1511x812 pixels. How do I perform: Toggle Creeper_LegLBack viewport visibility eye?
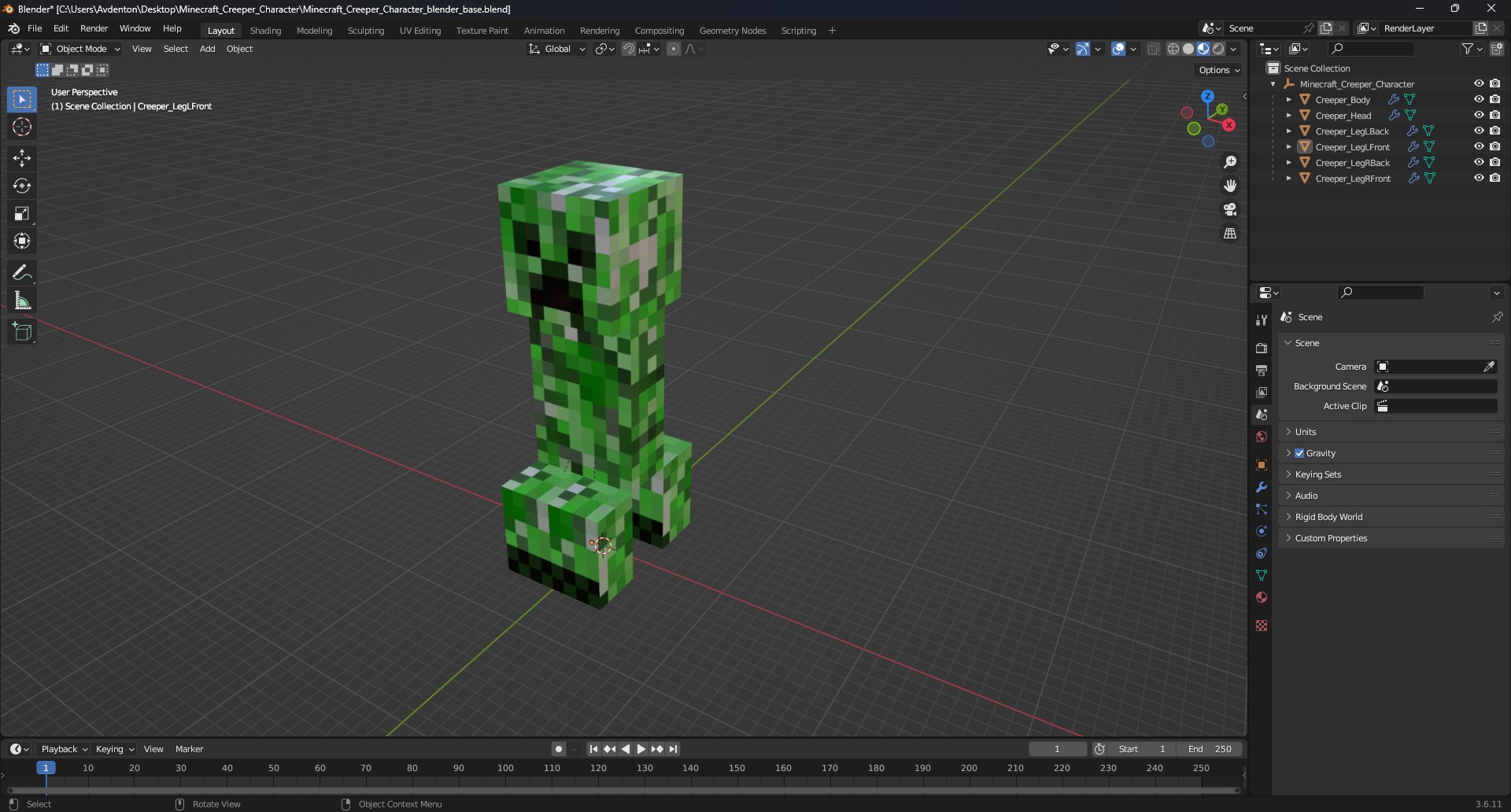click(x=1479, y=131)
